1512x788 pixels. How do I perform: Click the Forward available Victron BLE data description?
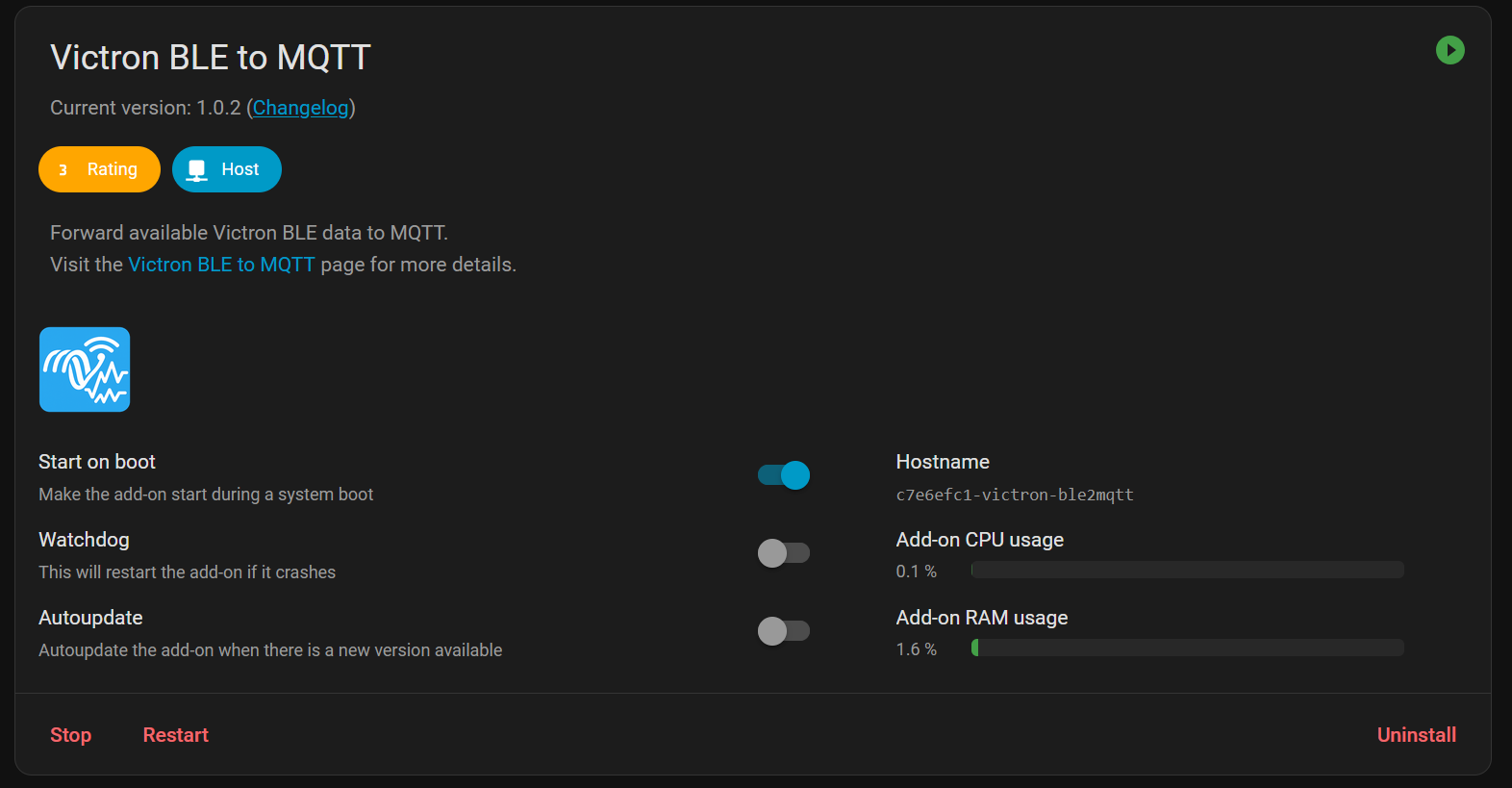tap(249, 233)
